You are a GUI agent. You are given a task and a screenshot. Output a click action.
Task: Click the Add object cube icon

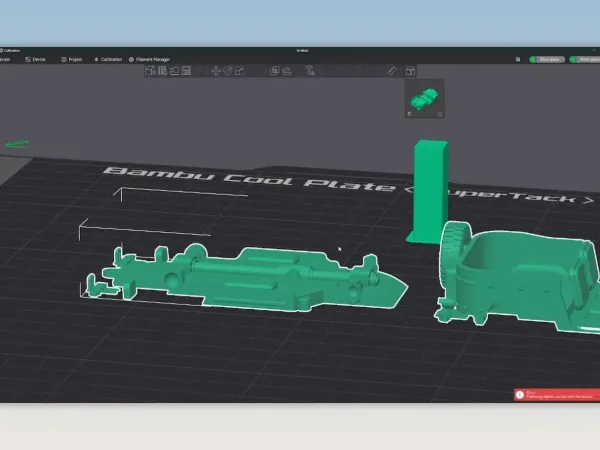[150, 71]
